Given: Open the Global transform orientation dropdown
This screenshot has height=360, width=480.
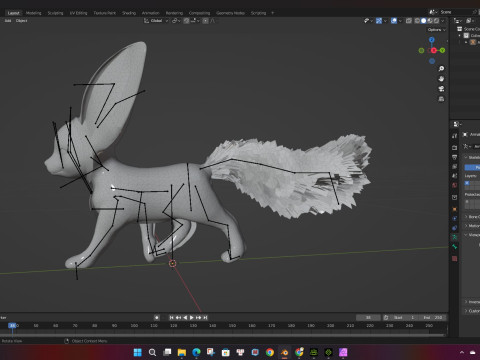Looking at the screenshot, I should coord(156,21).
